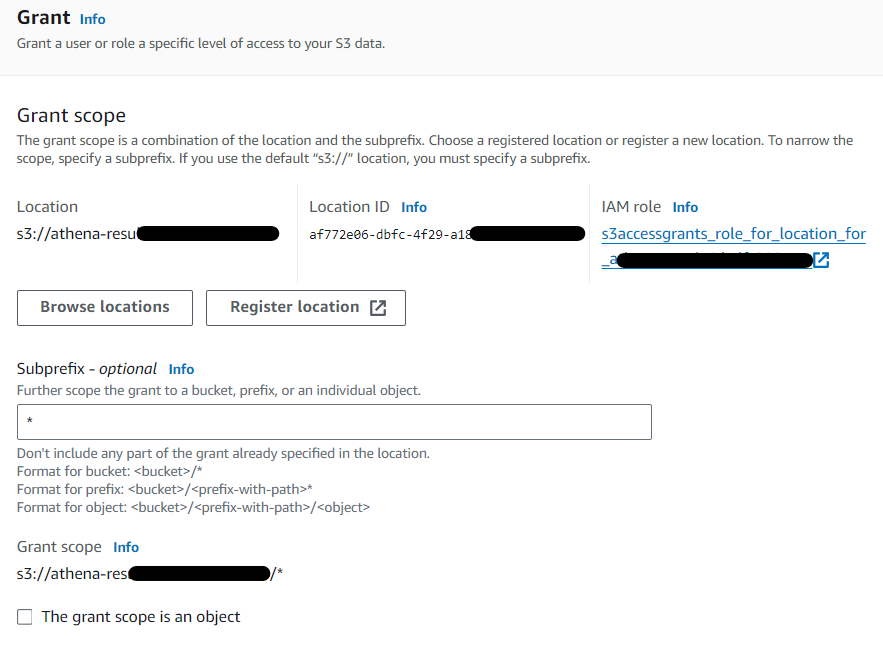Viewport: 883px width, 648px height.
Task: Click the Browse locations button
Action: click(x=105, y=307)
